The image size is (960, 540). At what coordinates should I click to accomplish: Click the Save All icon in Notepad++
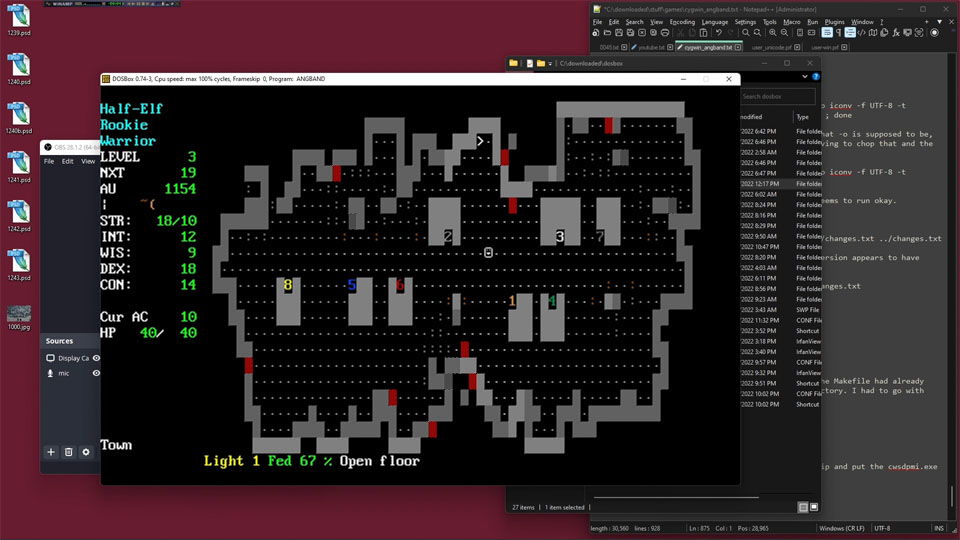click(x=630, y=33)
